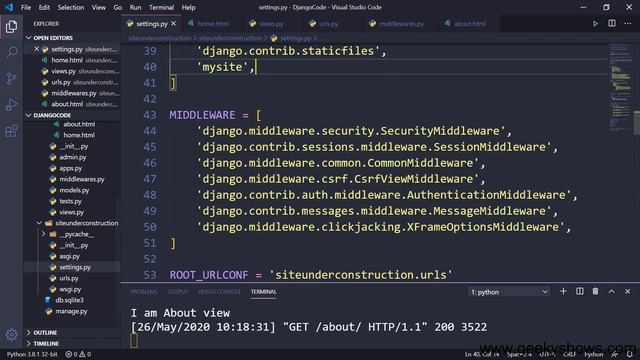
Task: Open the Edit menu
Action: click(44, 7)
